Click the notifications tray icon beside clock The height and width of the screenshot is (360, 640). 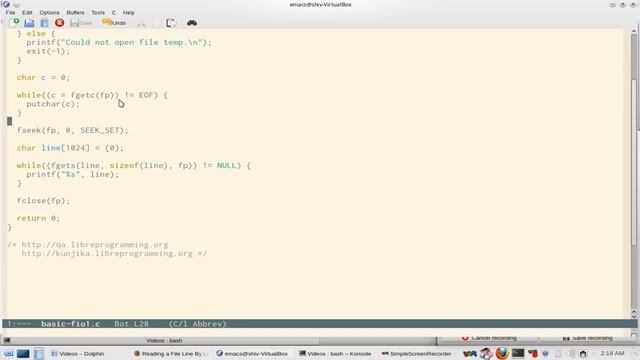(x=583, y=353)
